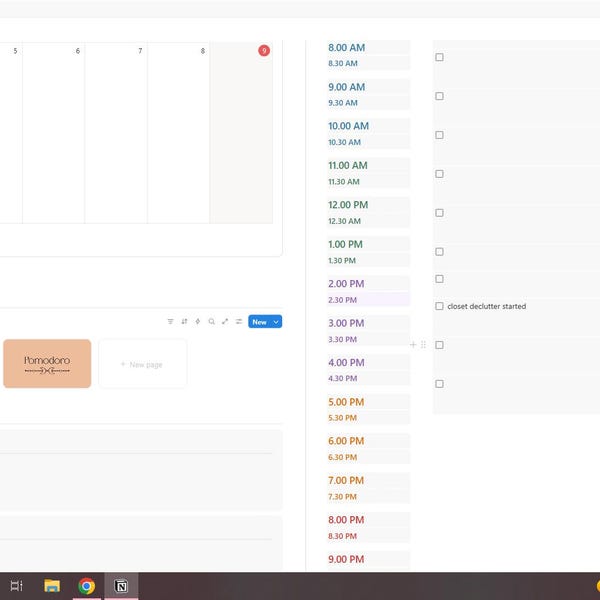Image resolution: width=600 pixels, height=600 pixels.
Task: Click the 1.30 PM time label
Action: [342, 261]
